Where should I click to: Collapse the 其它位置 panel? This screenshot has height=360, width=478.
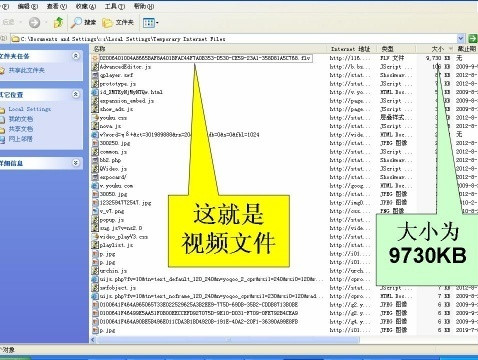coord(76,94)
